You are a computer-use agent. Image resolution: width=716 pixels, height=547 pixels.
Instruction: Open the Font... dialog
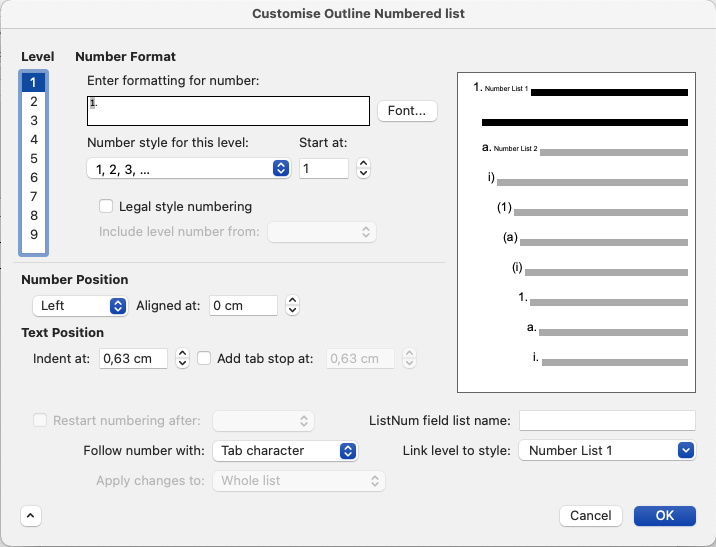[407, 110]
